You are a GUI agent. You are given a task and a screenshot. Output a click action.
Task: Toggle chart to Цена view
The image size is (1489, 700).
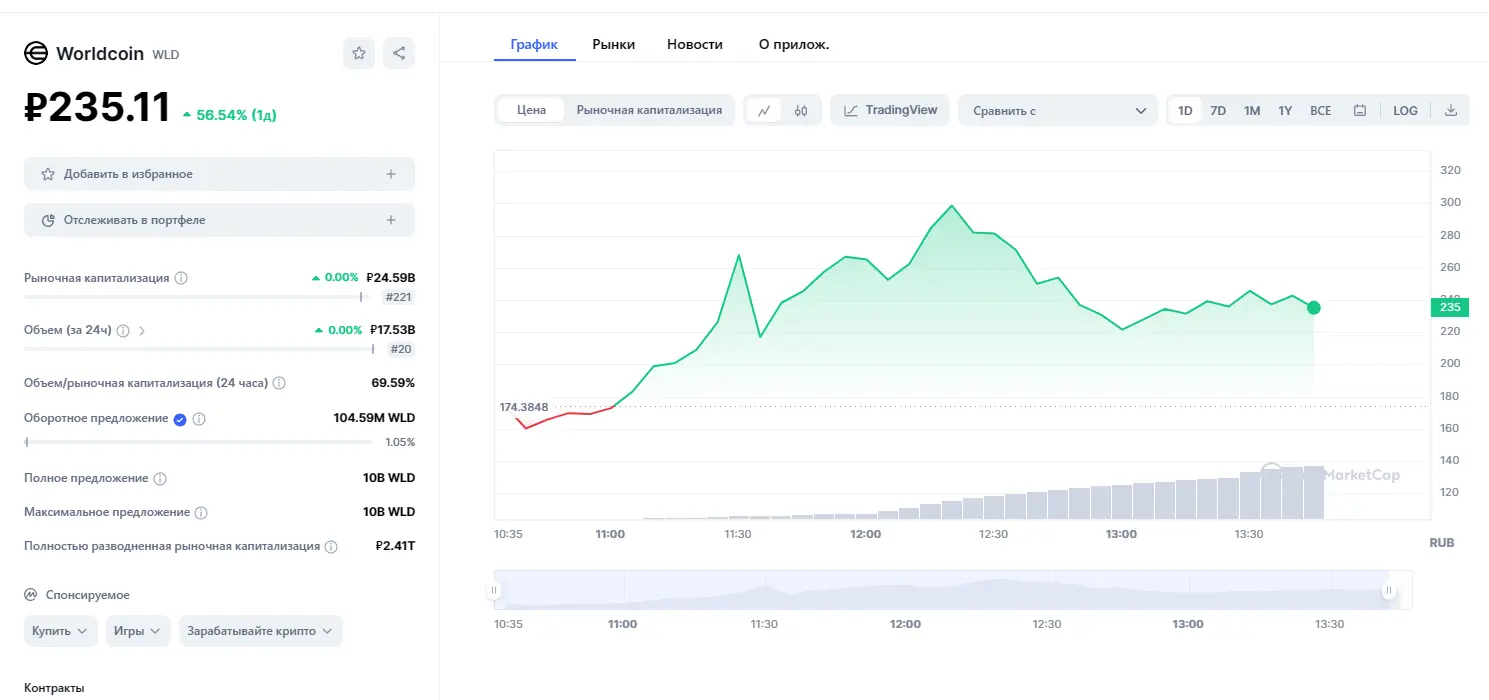[531, 110]
